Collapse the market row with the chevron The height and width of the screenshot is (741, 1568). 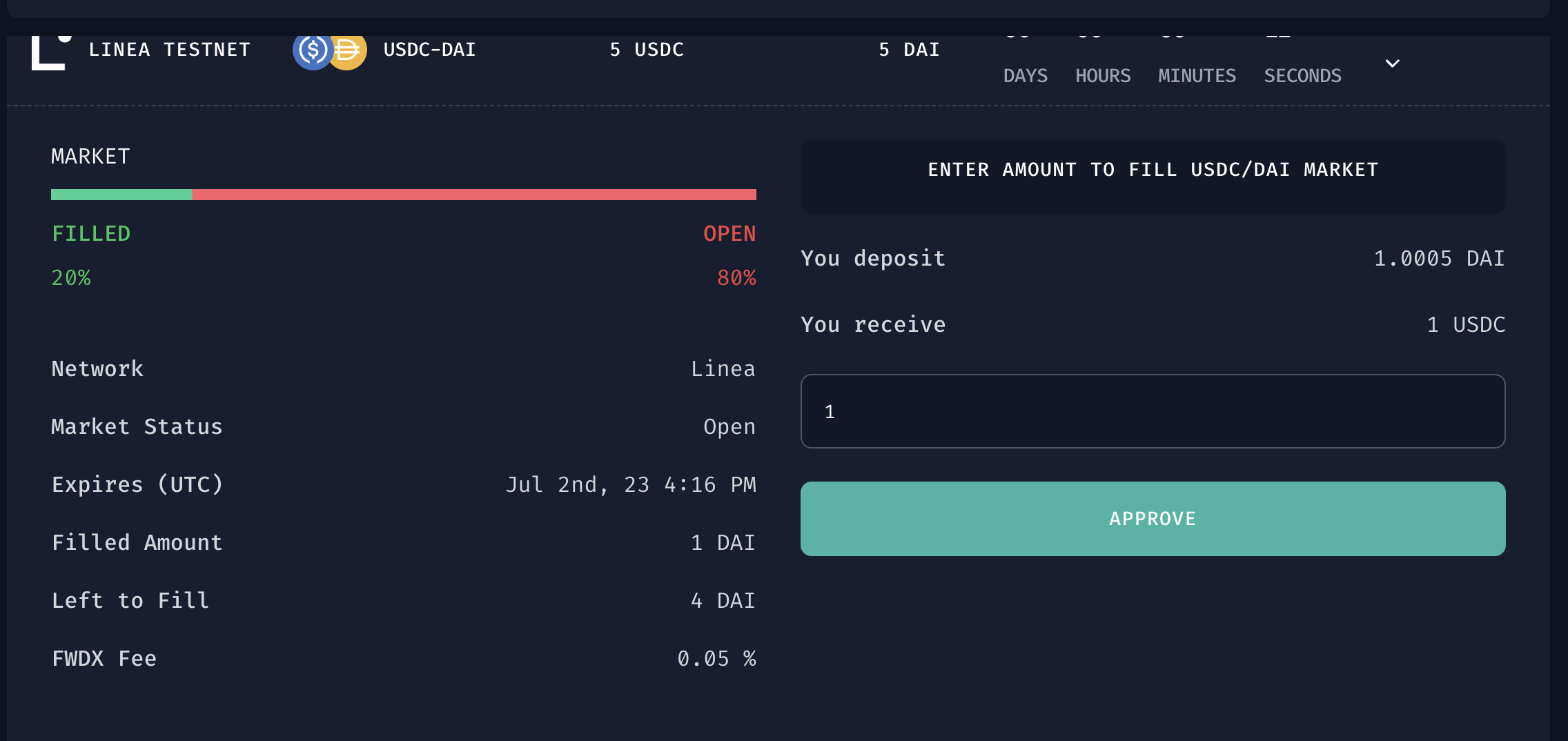[1392, 63]
